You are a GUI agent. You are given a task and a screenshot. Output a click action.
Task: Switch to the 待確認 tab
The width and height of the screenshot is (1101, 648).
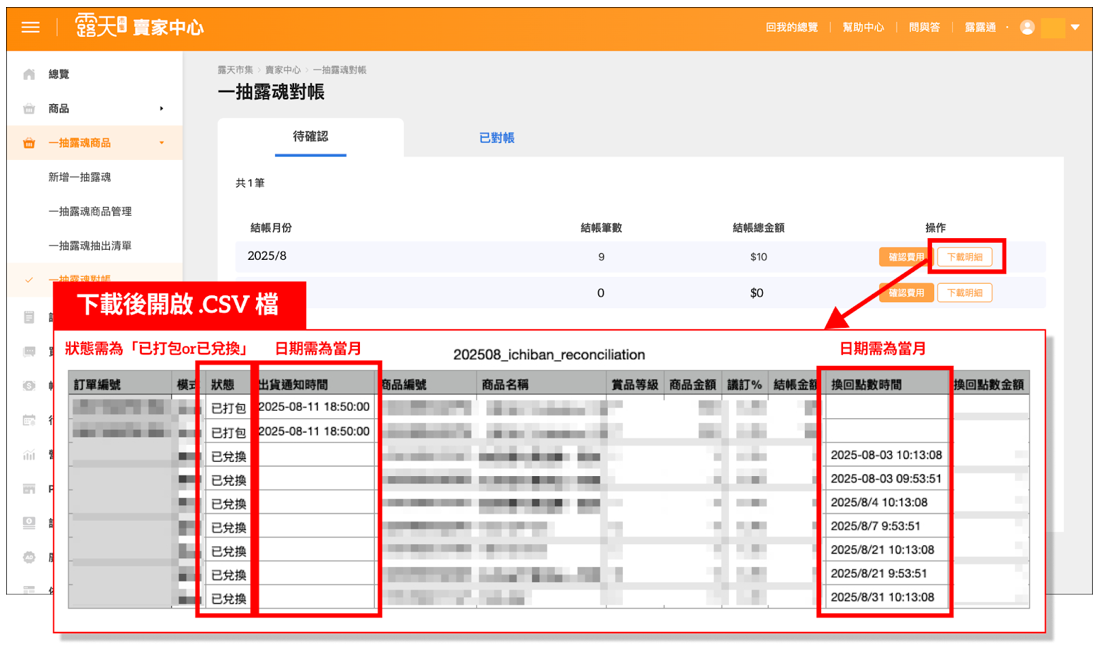pyautogui.click(x=310, y=137)
